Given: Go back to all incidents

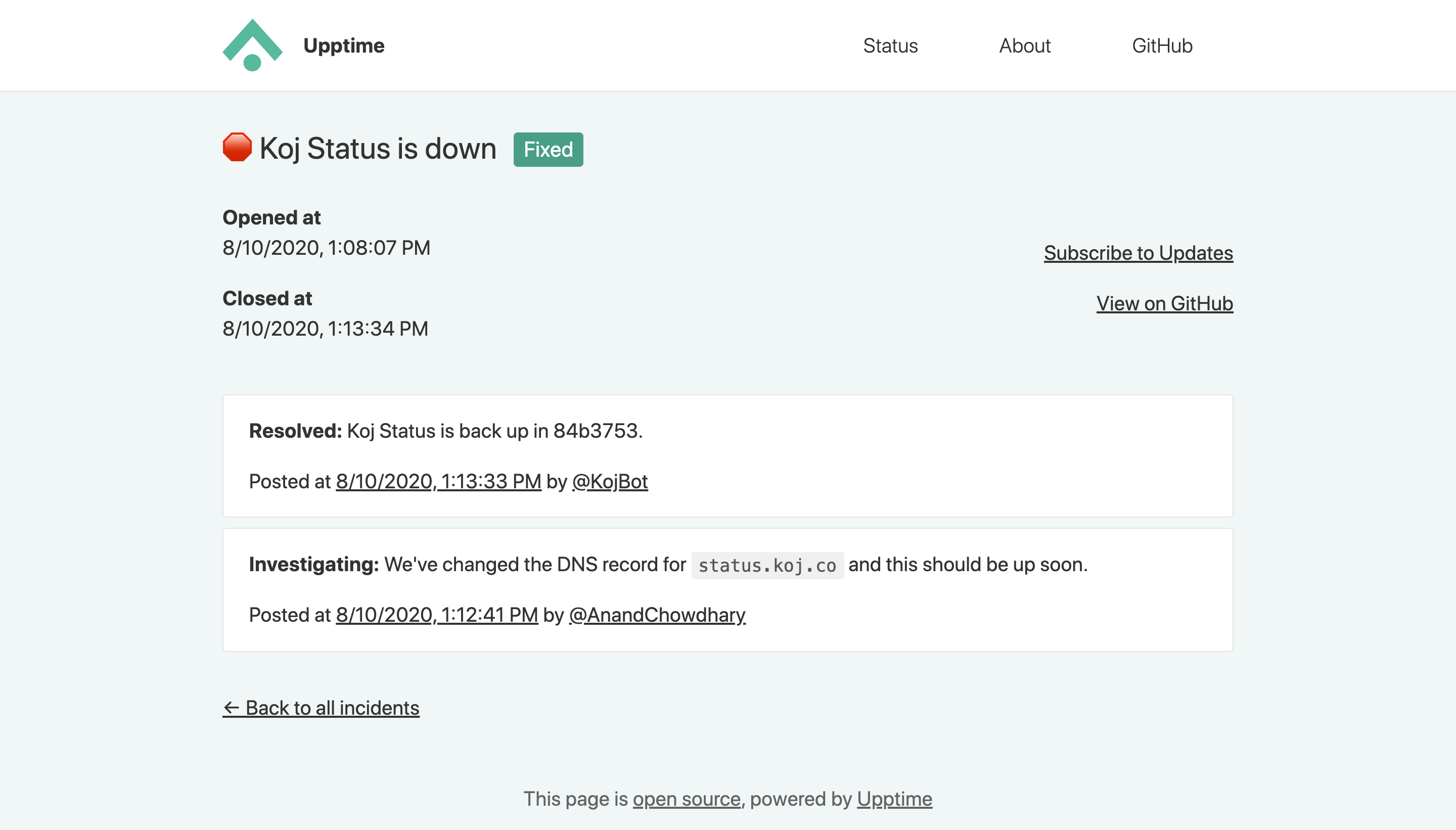Looking at the screenshot, I should click(321, 708).
